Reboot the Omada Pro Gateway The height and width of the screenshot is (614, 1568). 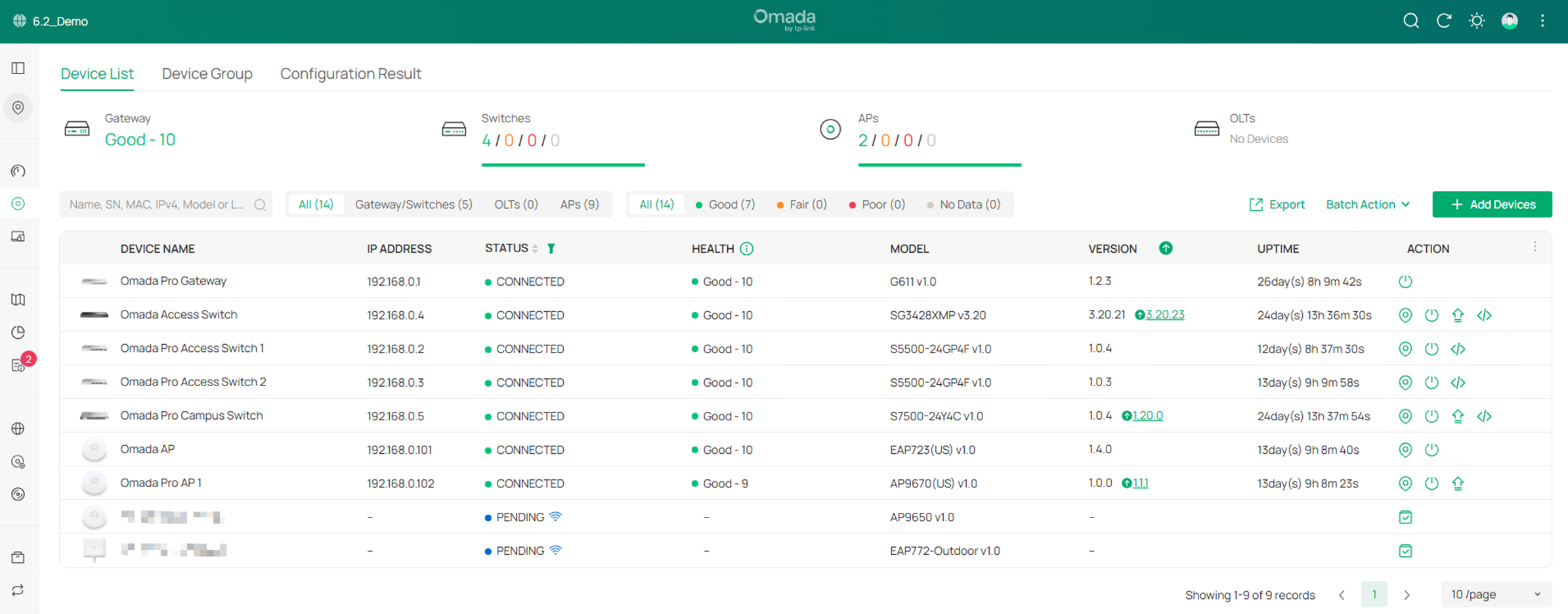(1405, 281)
